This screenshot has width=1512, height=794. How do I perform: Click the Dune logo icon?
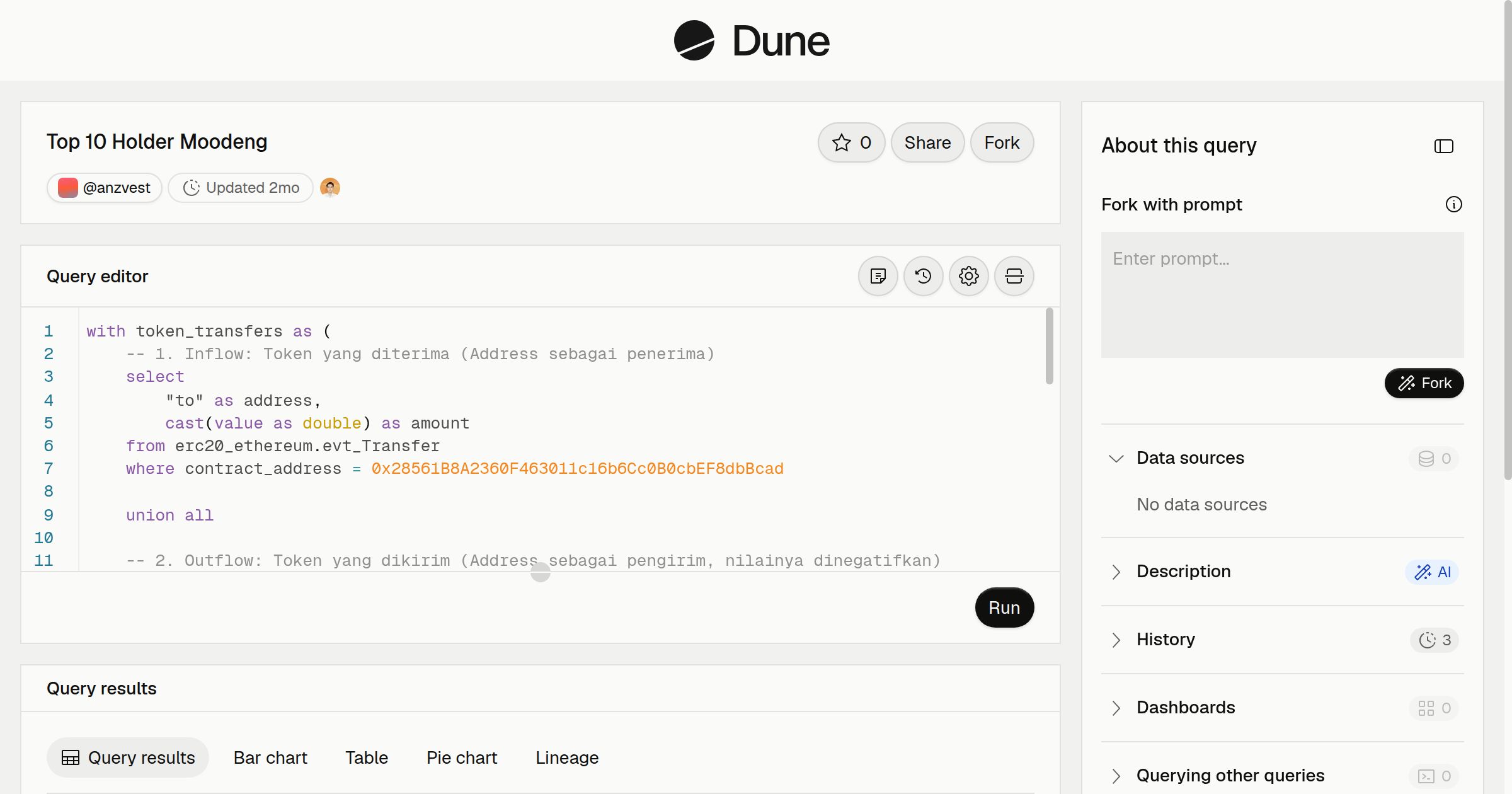[694, 40]
